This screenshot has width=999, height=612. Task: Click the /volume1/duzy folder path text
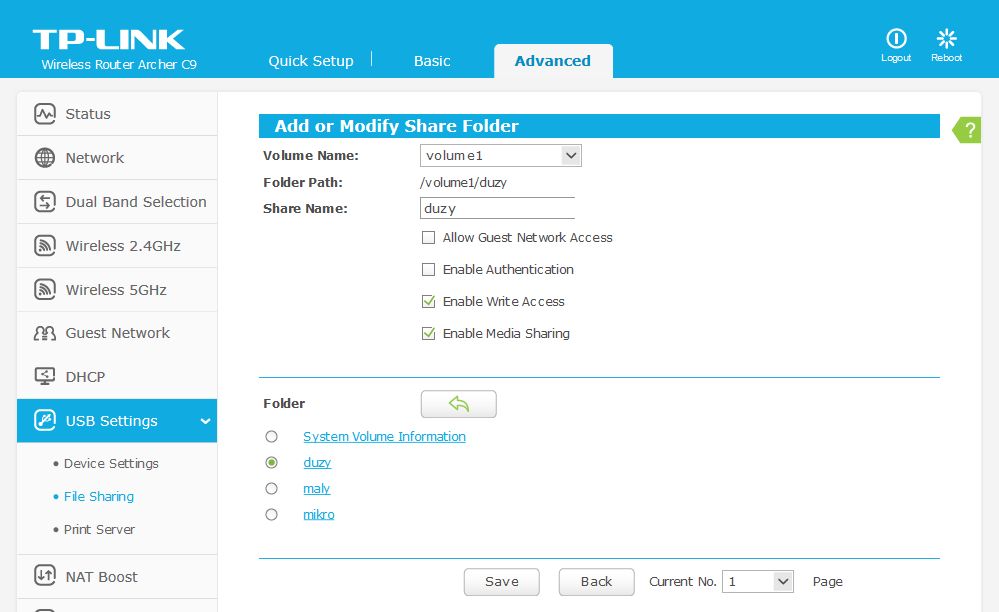point(463,183)
